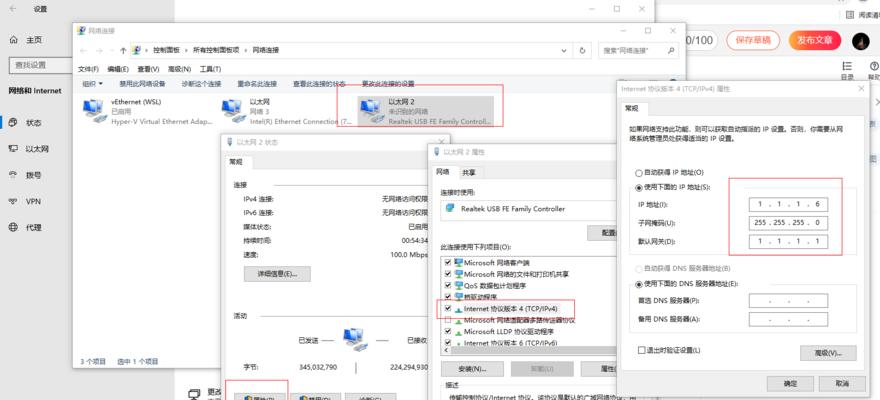Screen dimensions: 880x400
Task: Toggle Microsoft 网络的文件和打印机共享 checkbox
Action: click(x=447, y=274)
